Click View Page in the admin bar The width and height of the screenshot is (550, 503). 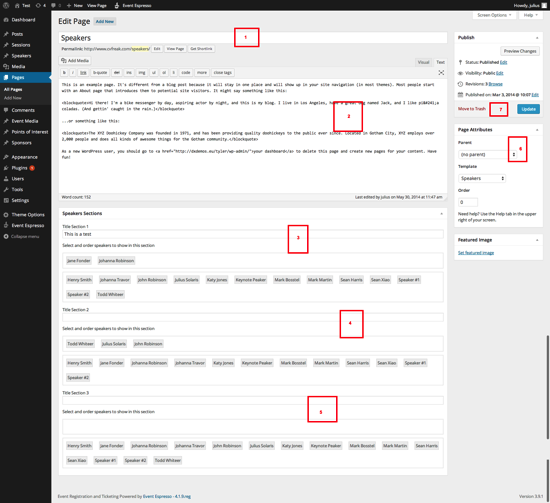(96, 5)
